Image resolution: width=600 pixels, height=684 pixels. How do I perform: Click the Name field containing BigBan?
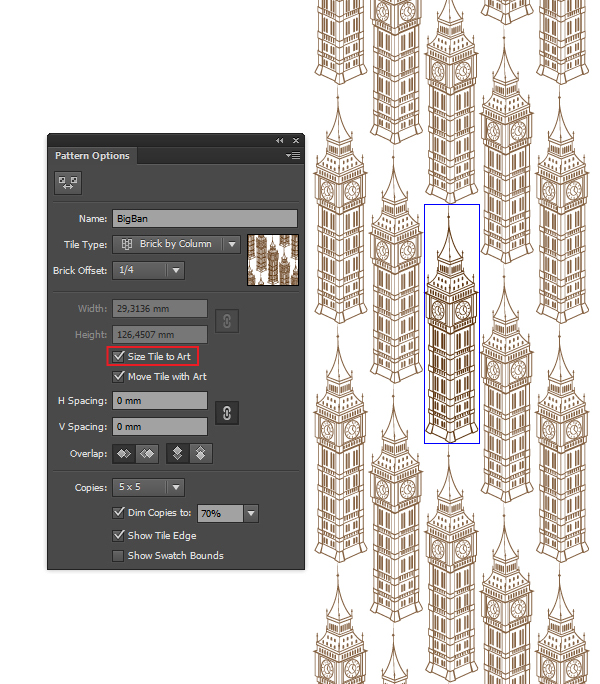(x=205, y=219)
